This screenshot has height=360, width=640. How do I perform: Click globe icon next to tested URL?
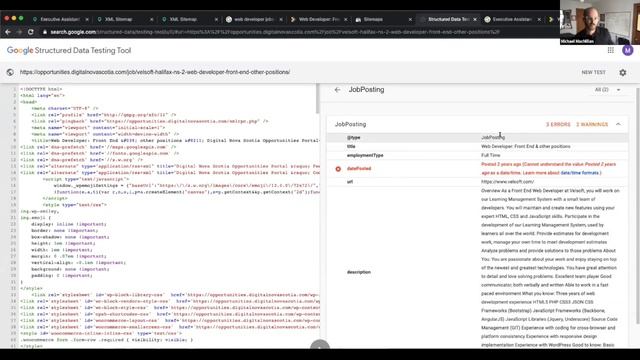click(x=10, y=72)
